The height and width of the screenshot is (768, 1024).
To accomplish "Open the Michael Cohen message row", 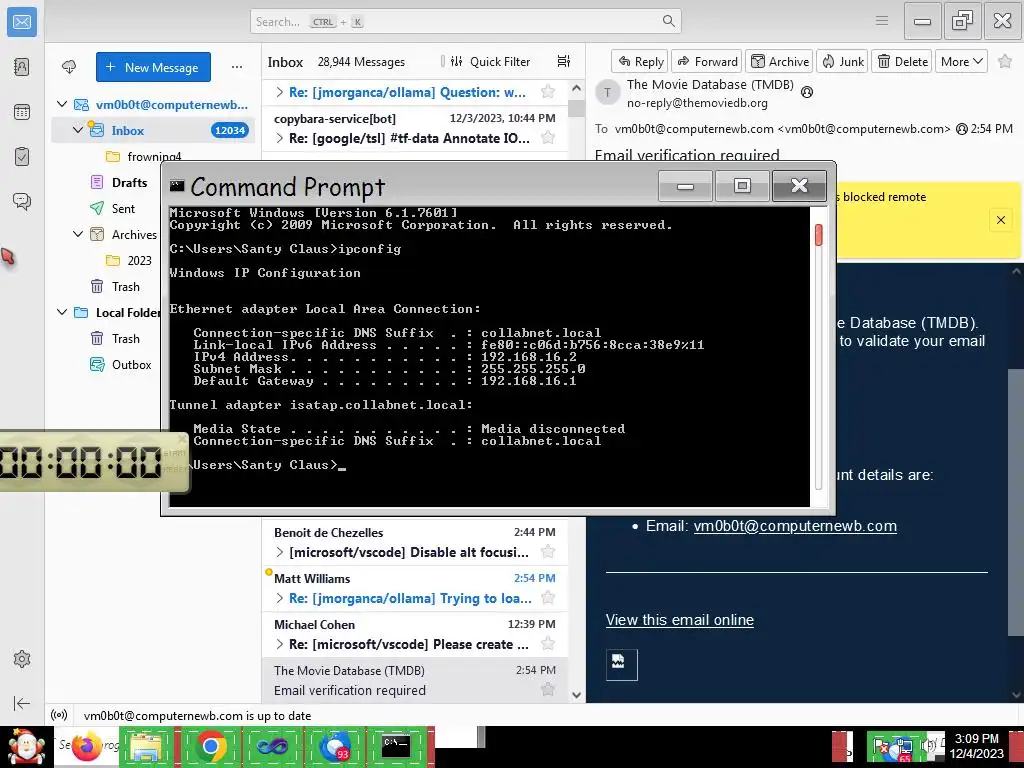I will pyautogui.click(x=415, y=634).
